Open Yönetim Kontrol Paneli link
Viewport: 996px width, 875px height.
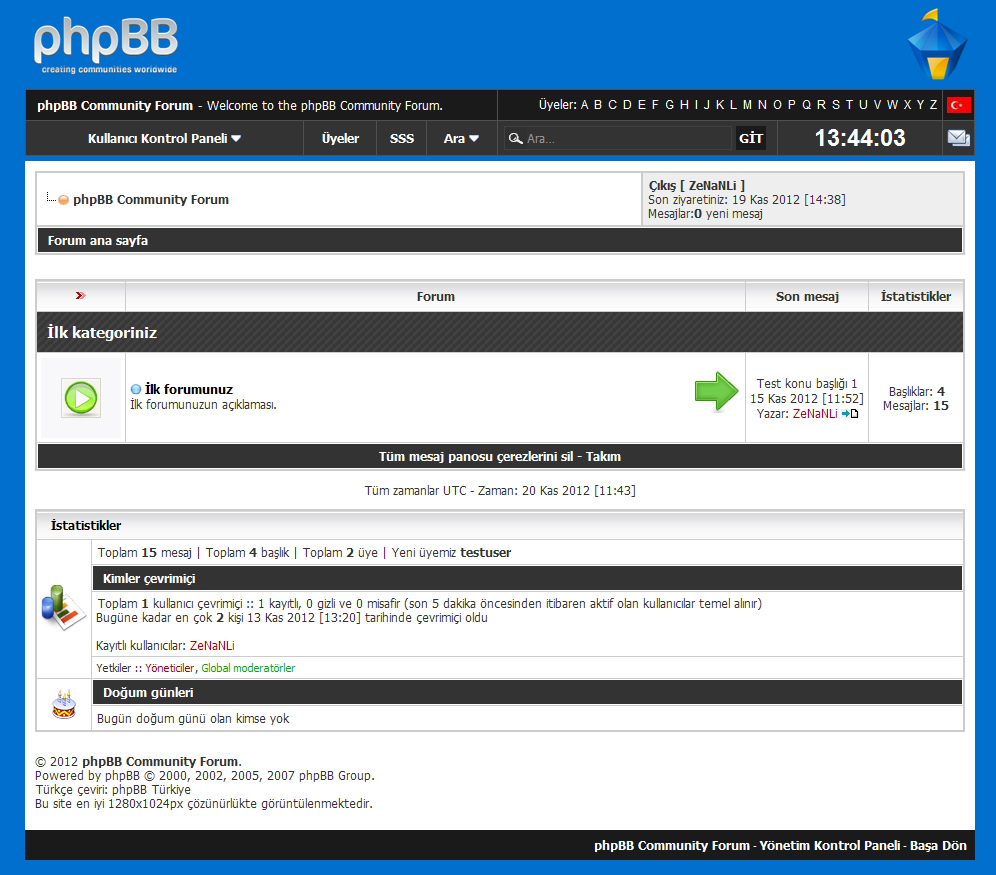point(830,846)
